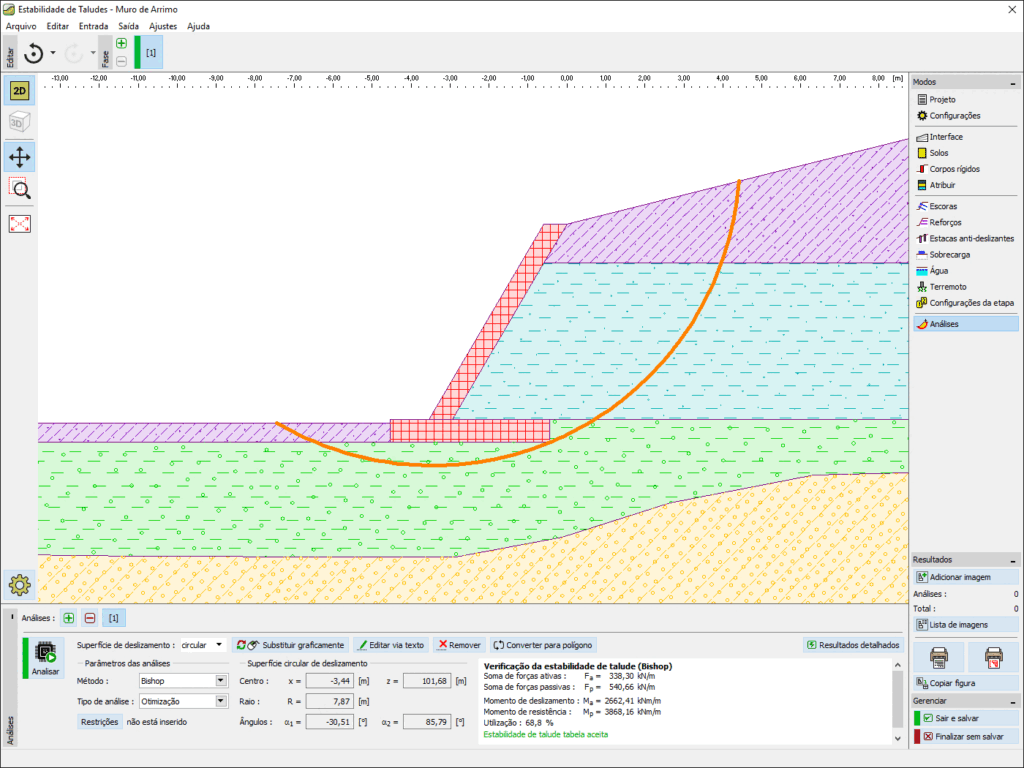Click the fit-to-window zoom extents icon
Viewport: 1024px width, 768px height.
point(19,223)
